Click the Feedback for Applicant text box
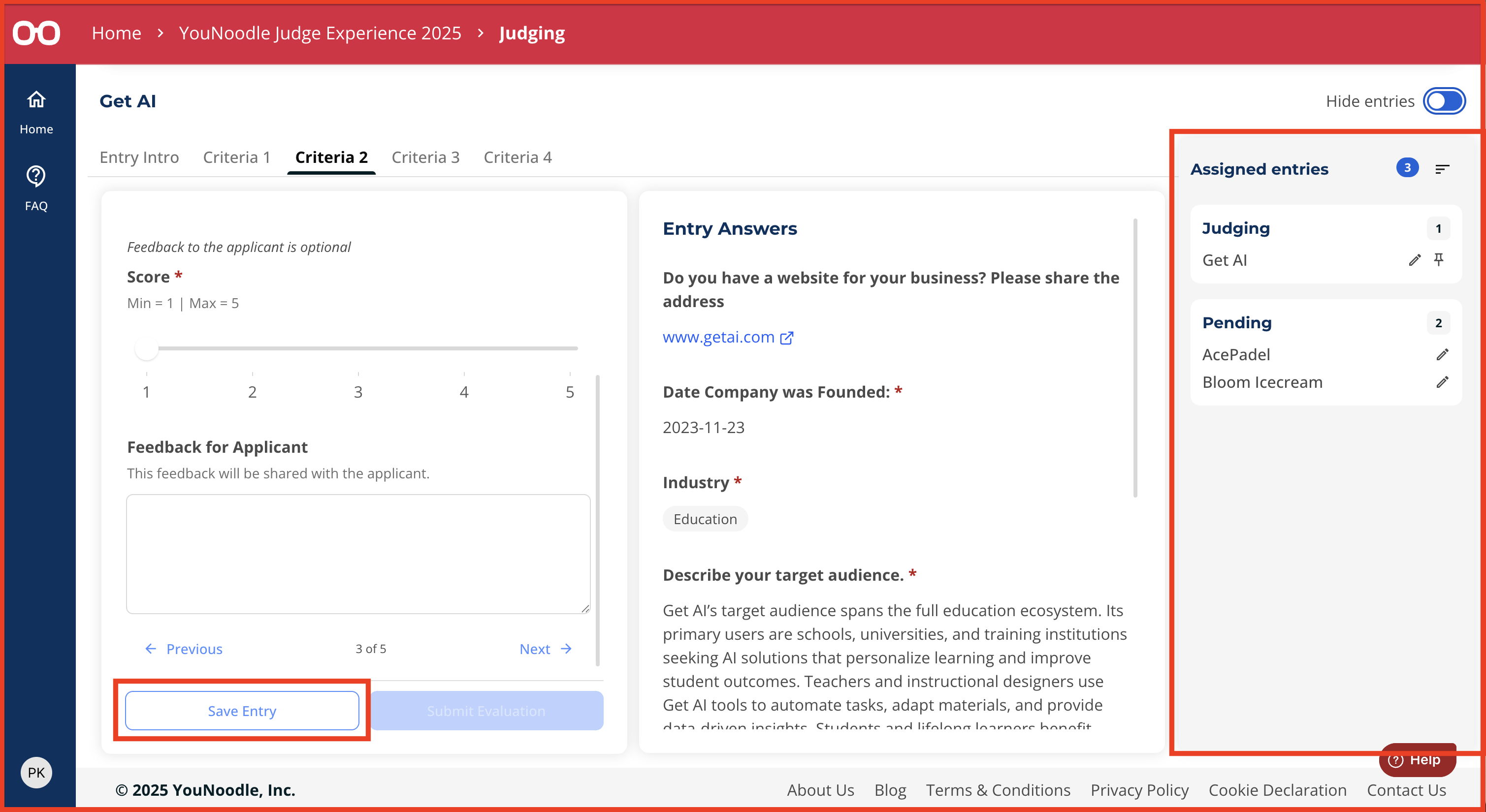 pos(358,554)
